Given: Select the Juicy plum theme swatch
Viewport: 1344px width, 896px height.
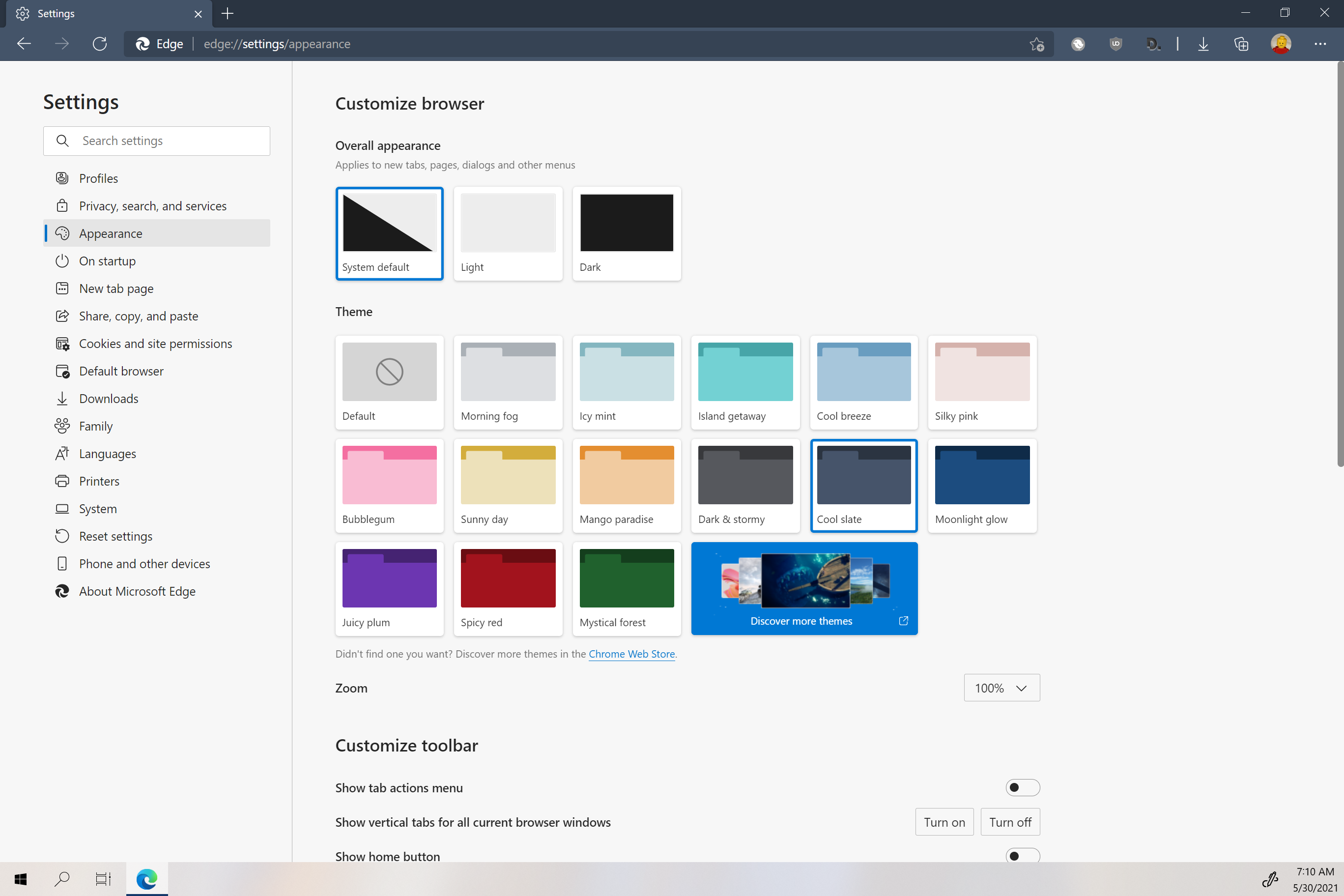Looking at the screenshot, I should tap(389, 589).
